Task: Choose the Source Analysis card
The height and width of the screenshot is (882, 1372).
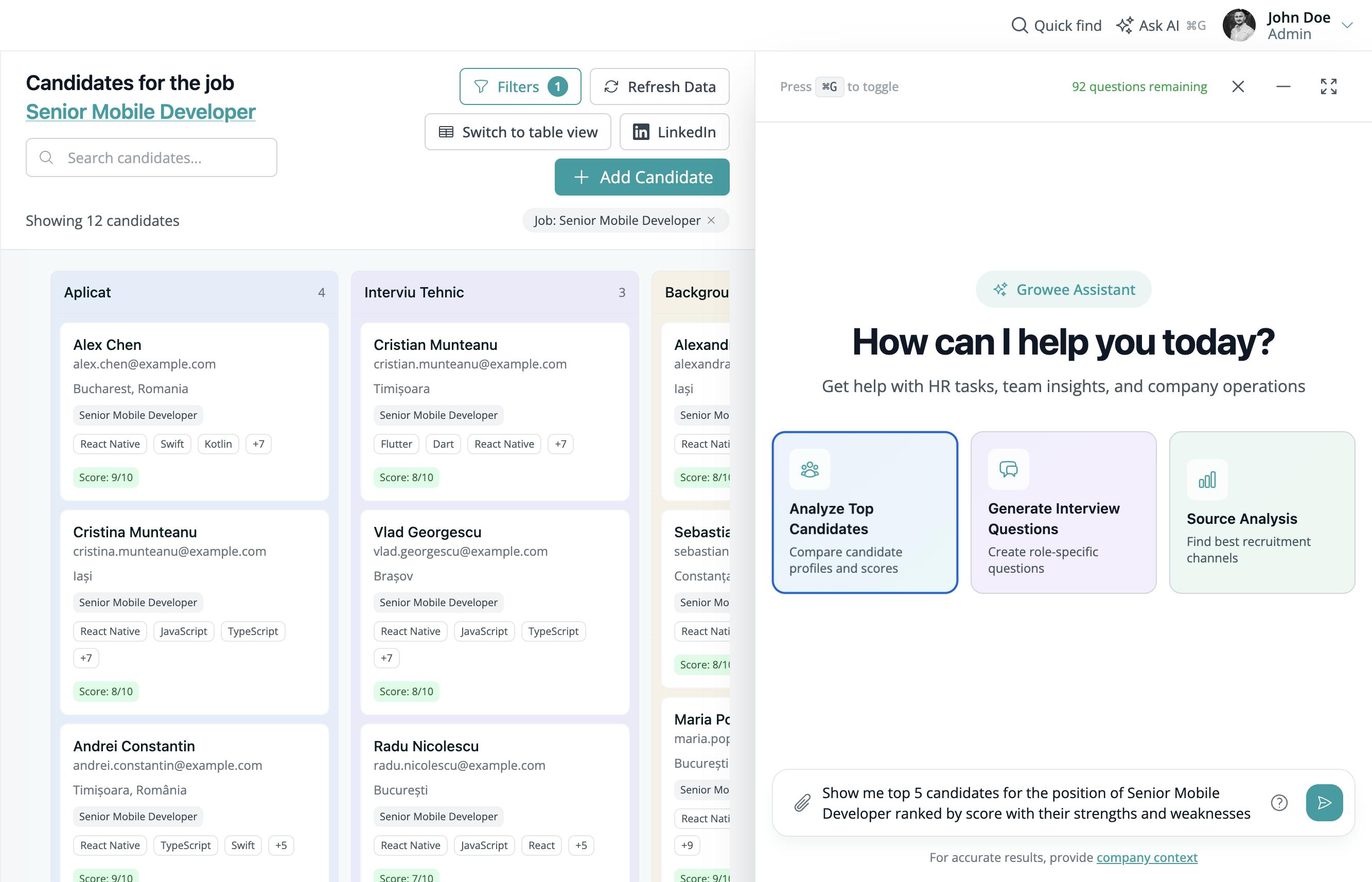Action: [1261, 513]
